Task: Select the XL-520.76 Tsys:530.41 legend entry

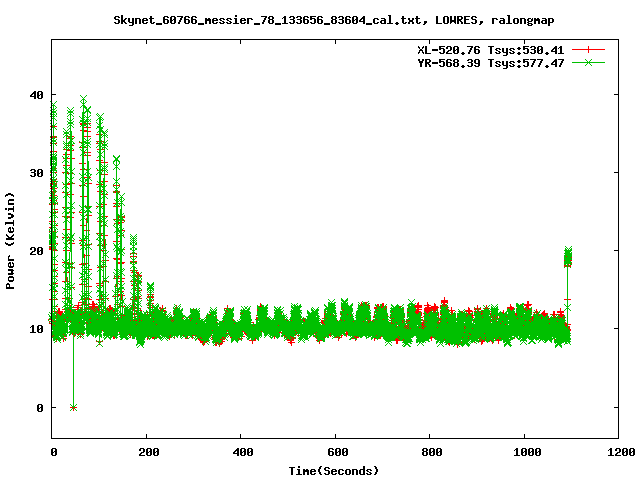Action: click(490, 50)
